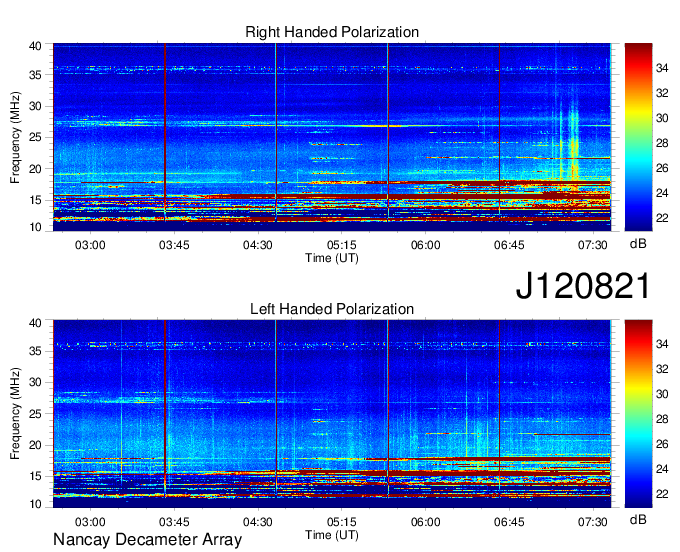Screen dimensions: 680x552
Task: Click 20 MHz frequency tick of Left Handed plot
Action: [35, 445]
